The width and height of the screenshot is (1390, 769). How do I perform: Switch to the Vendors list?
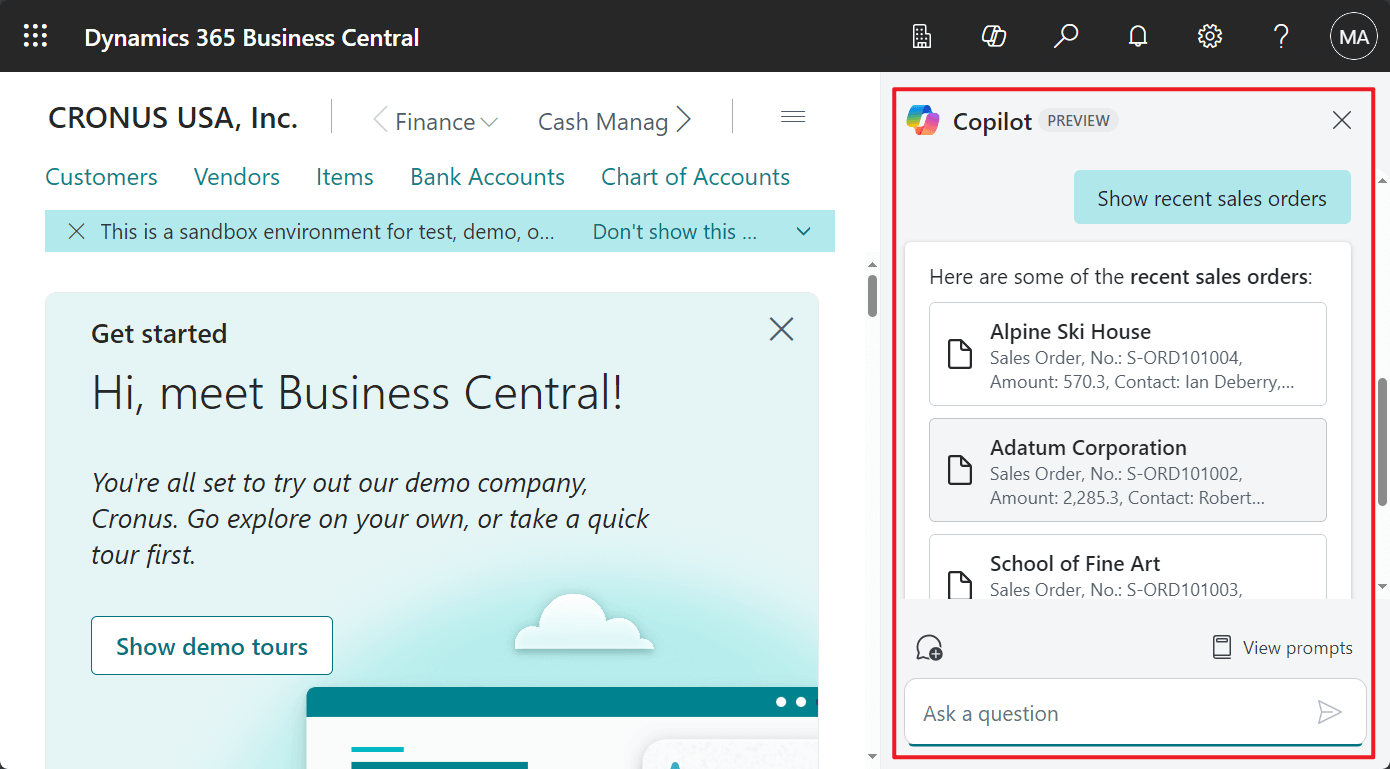pos(236,176)
